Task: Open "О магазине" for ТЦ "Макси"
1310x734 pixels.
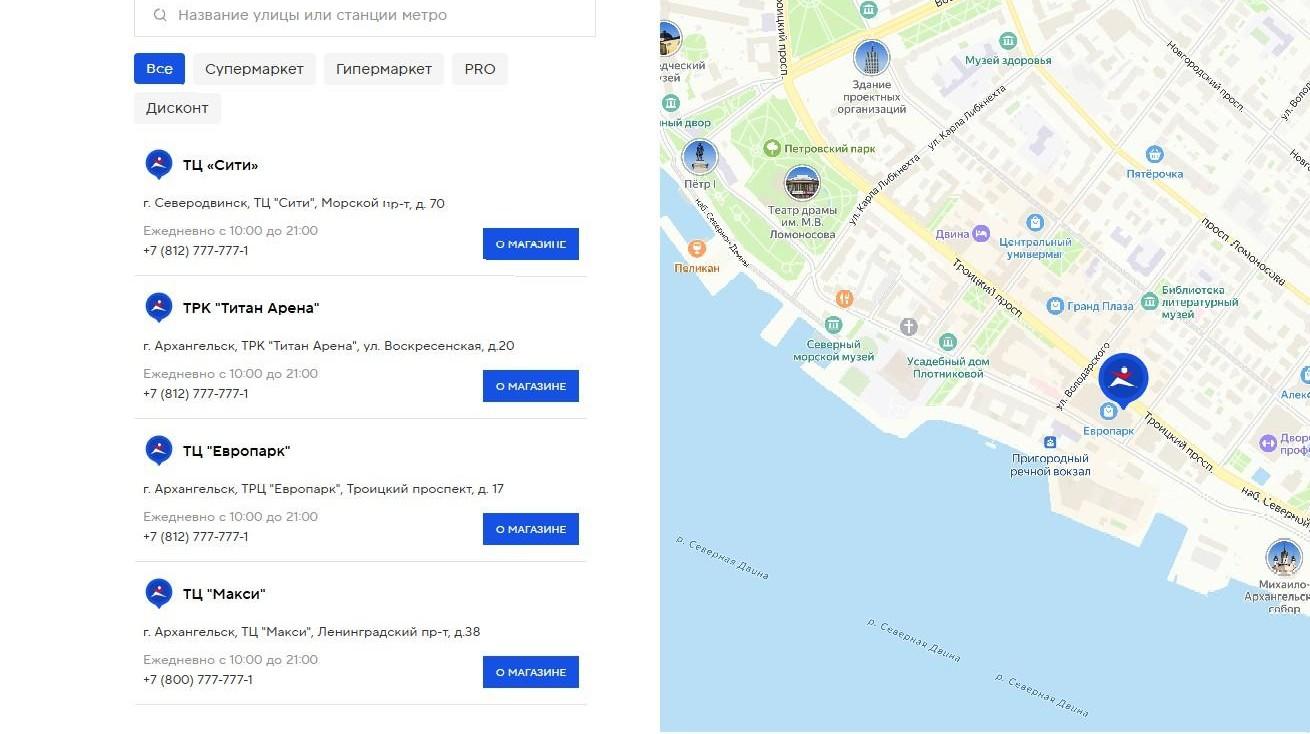Action: tap(531, 672)
